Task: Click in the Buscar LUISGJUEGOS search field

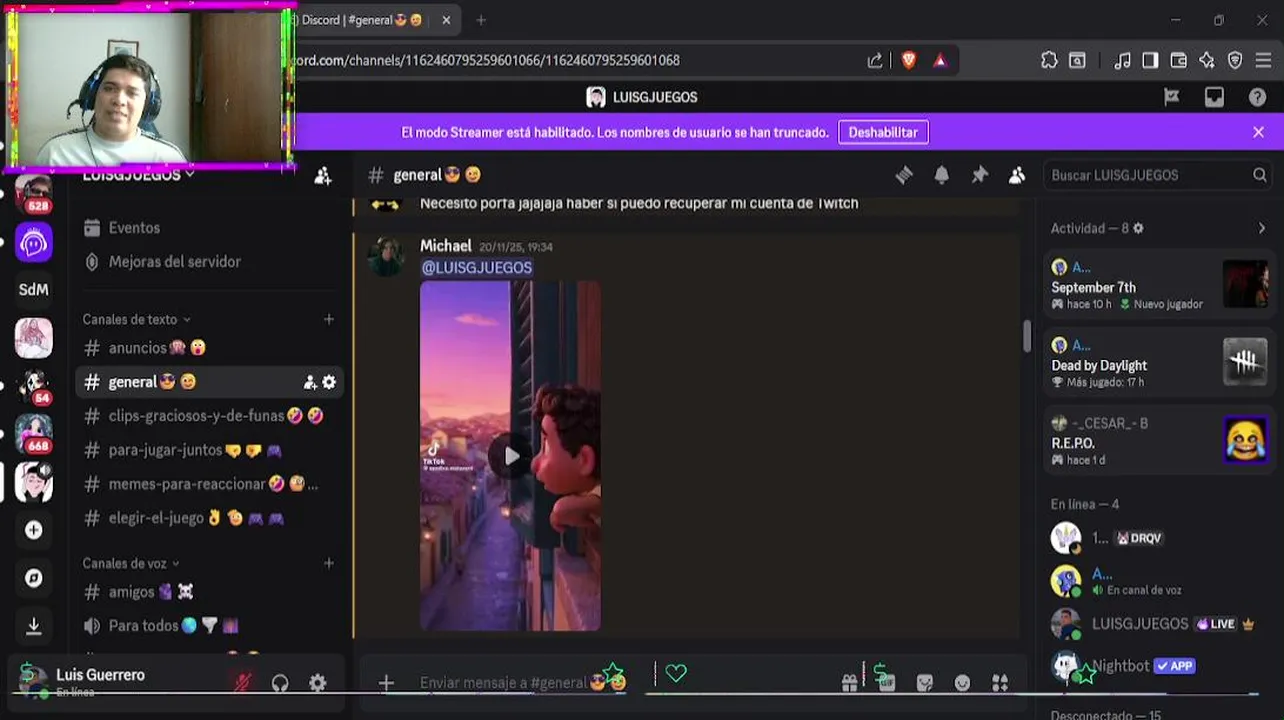Action: (1157, 175)
